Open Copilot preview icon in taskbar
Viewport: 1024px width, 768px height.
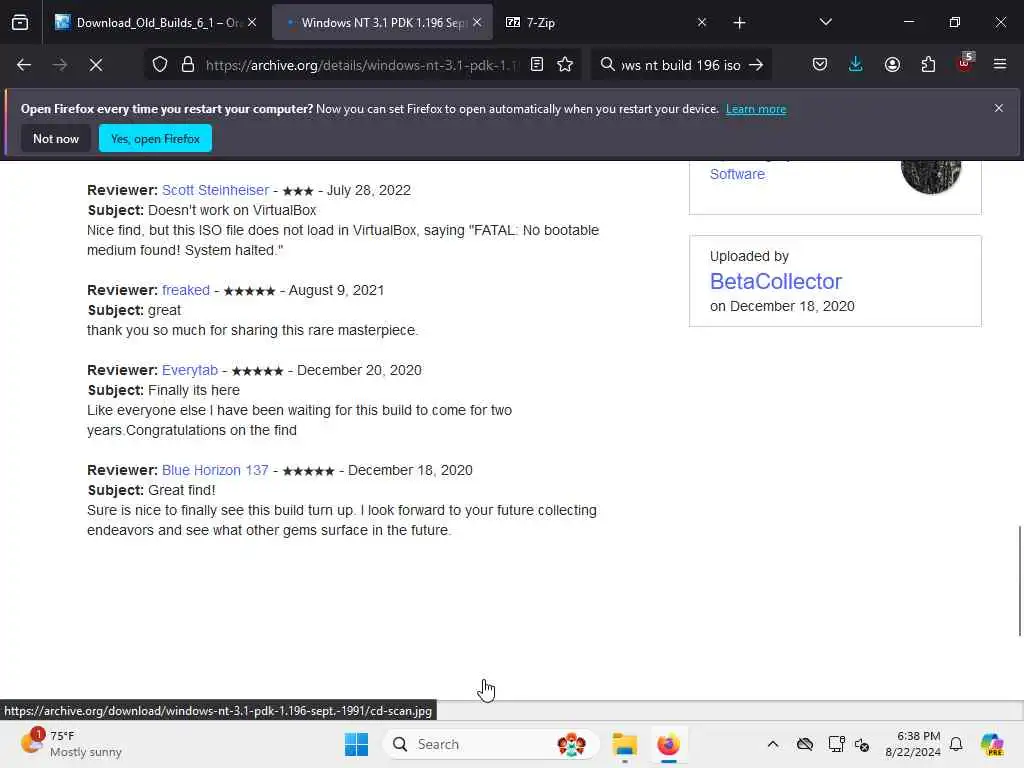coord(992,744)
